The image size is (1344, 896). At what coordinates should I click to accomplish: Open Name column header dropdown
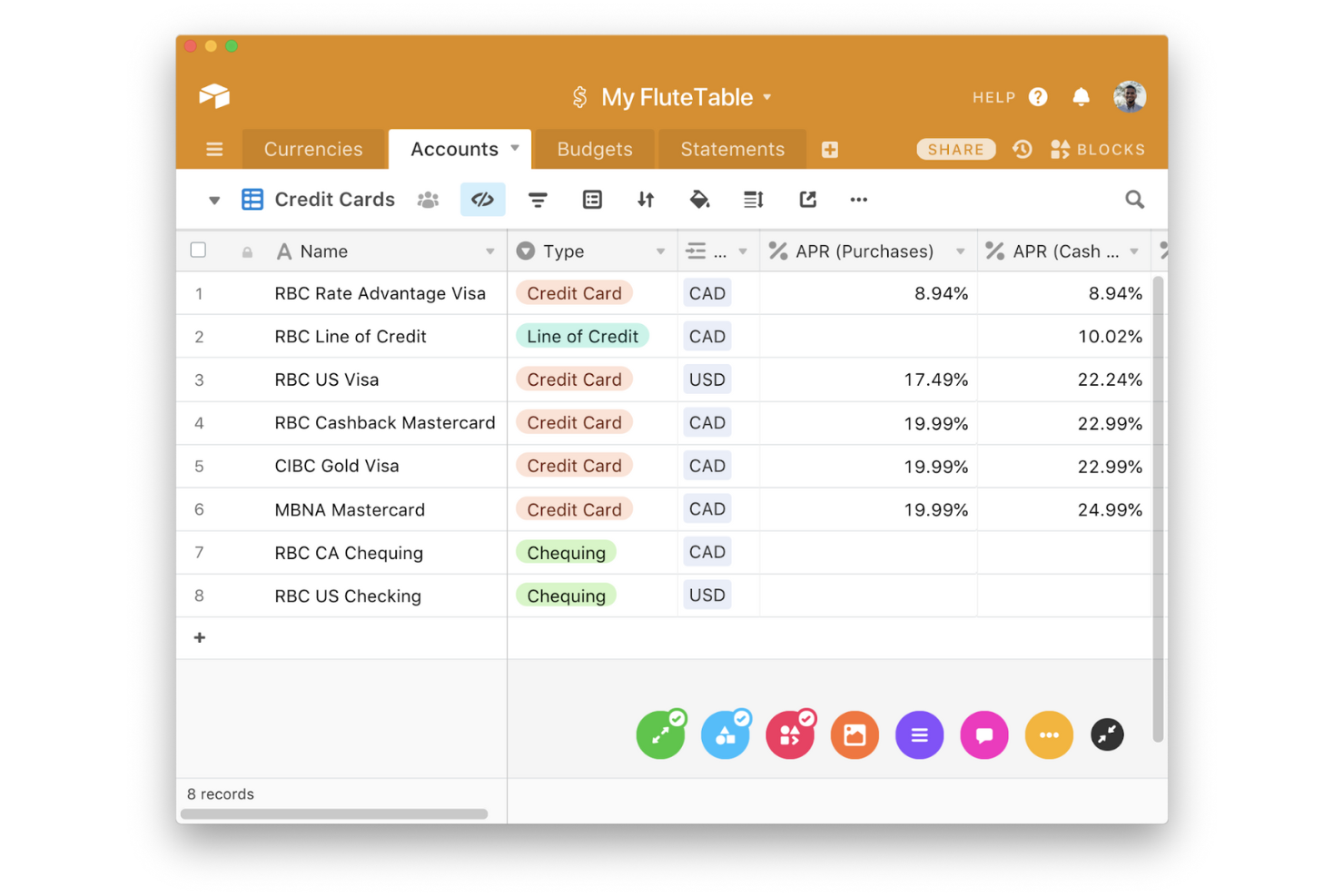[x=489, y=251]
